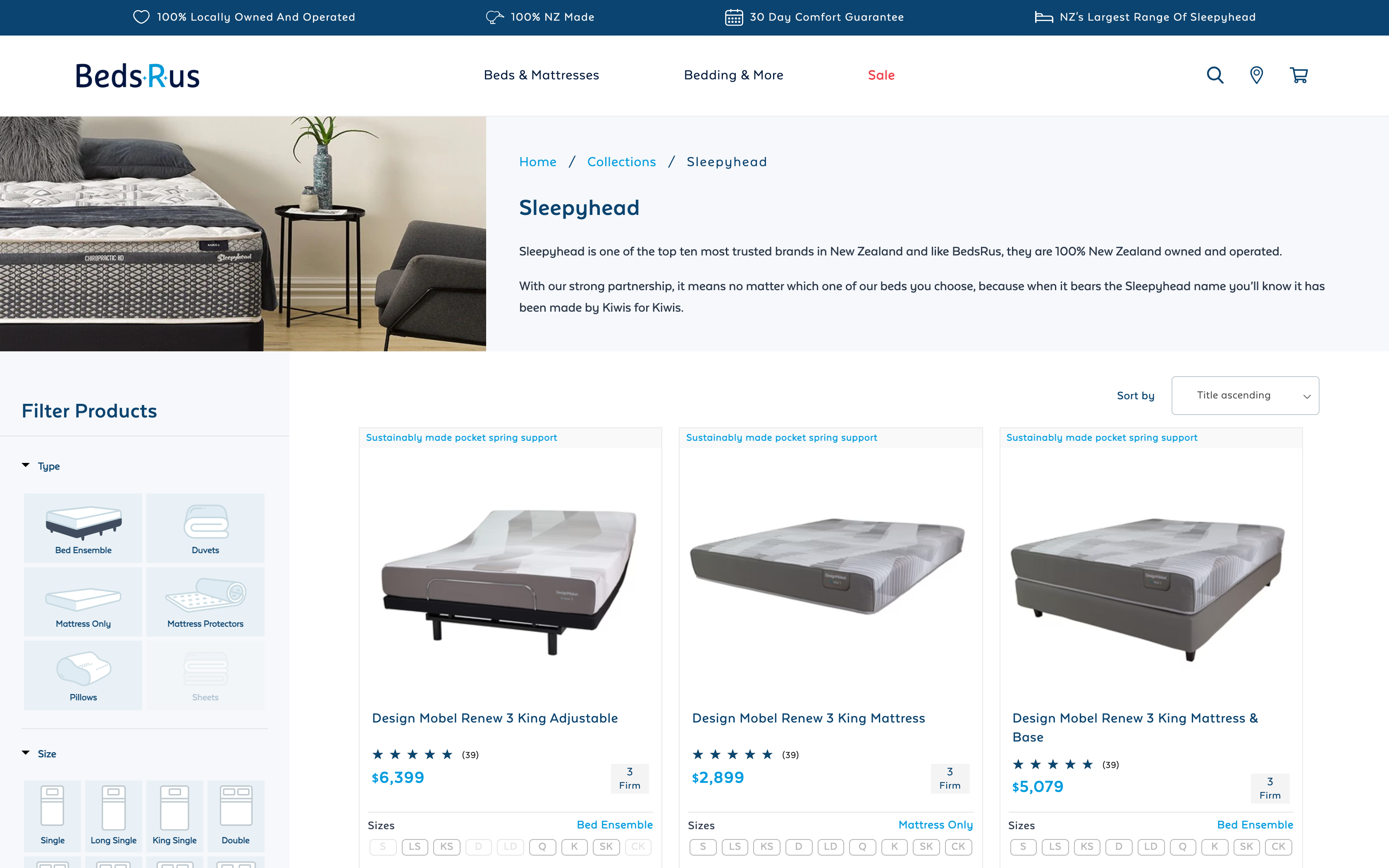Click the store locator pin icon
The height and width of the screenshot is (868, 1389).
(x=1256, y=75)
